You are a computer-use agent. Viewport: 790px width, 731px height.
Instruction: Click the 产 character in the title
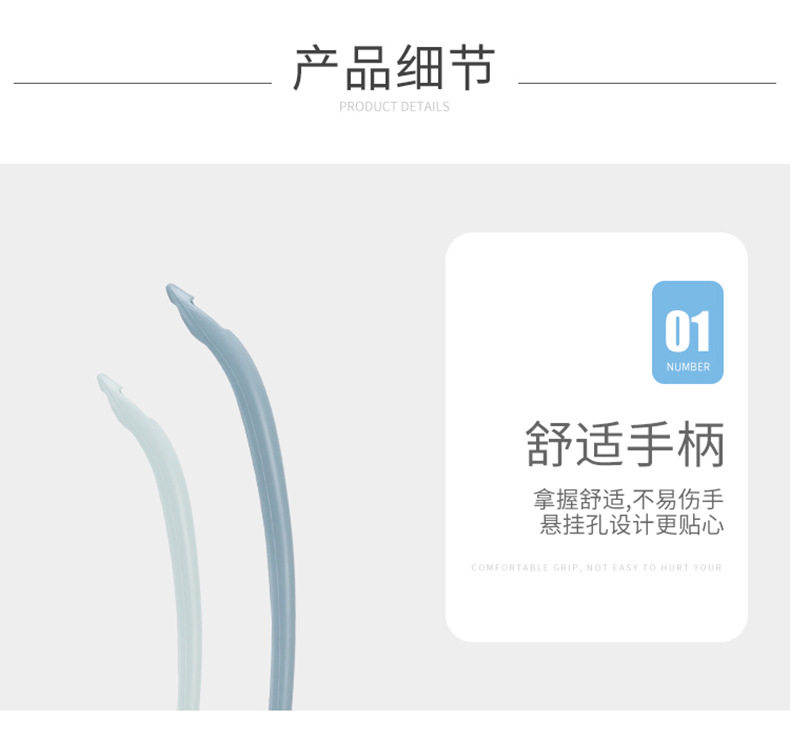[316, 68]
